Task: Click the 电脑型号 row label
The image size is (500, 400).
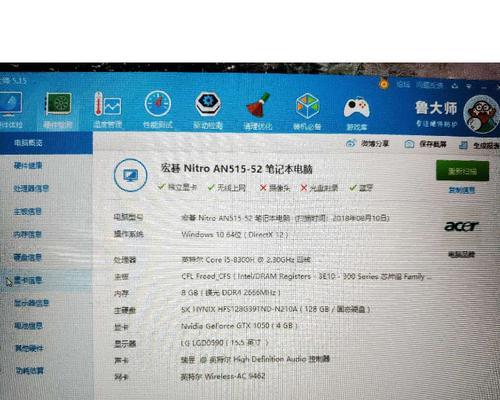Action: coord(128,217)
